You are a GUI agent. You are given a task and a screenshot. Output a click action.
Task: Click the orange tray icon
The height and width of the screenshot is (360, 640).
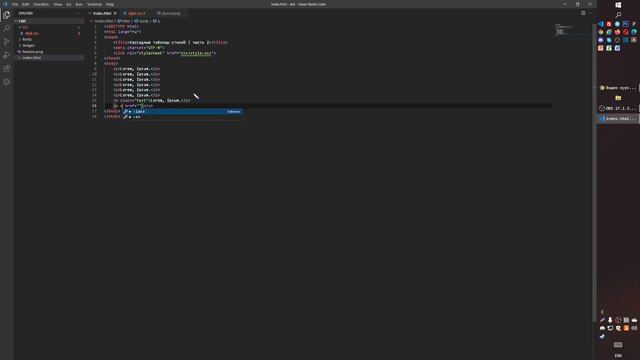626,328
